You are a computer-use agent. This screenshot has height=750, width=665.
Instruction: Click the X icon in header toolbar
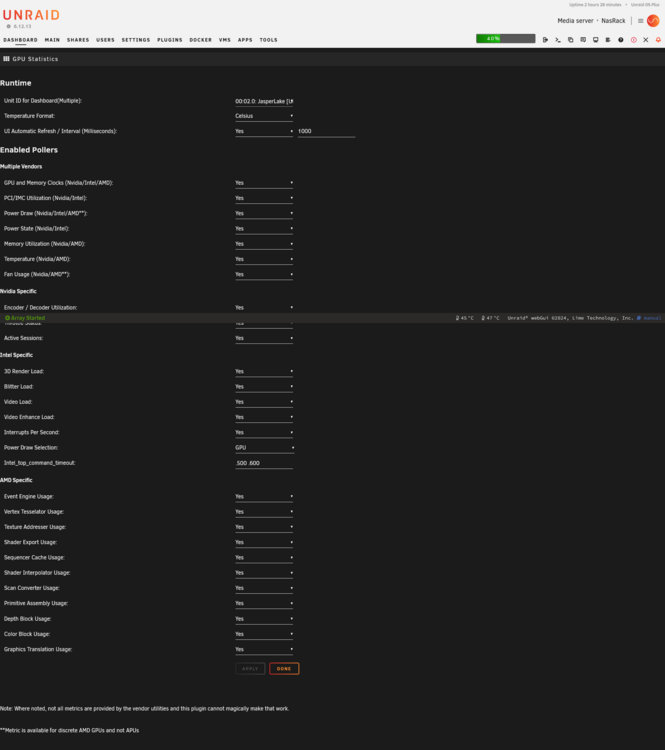pyautogui.click(x=646, y=40)
